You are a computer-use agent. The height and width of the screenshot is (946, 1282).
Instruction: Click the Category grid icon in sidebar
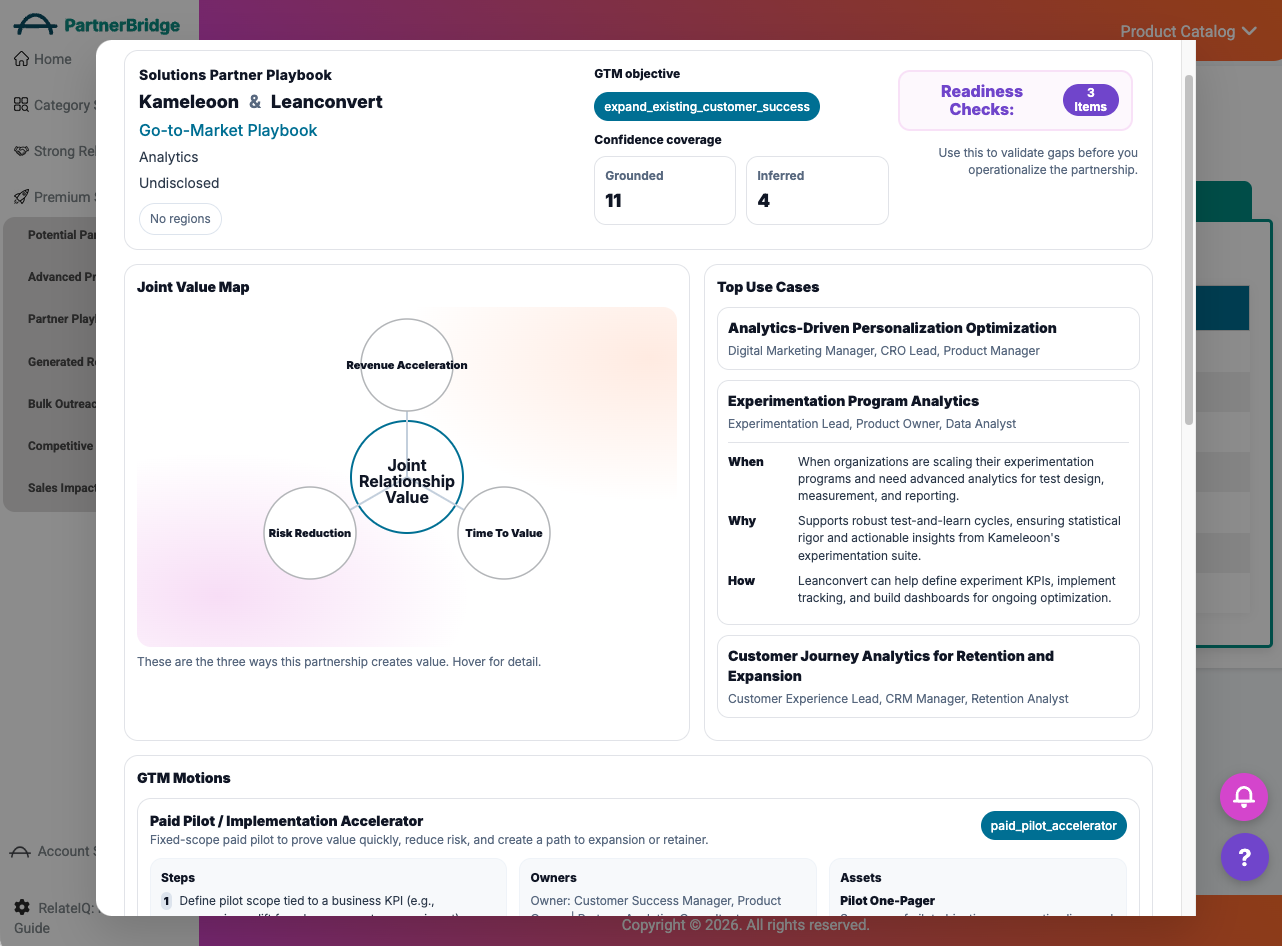(x=21, y=105)
